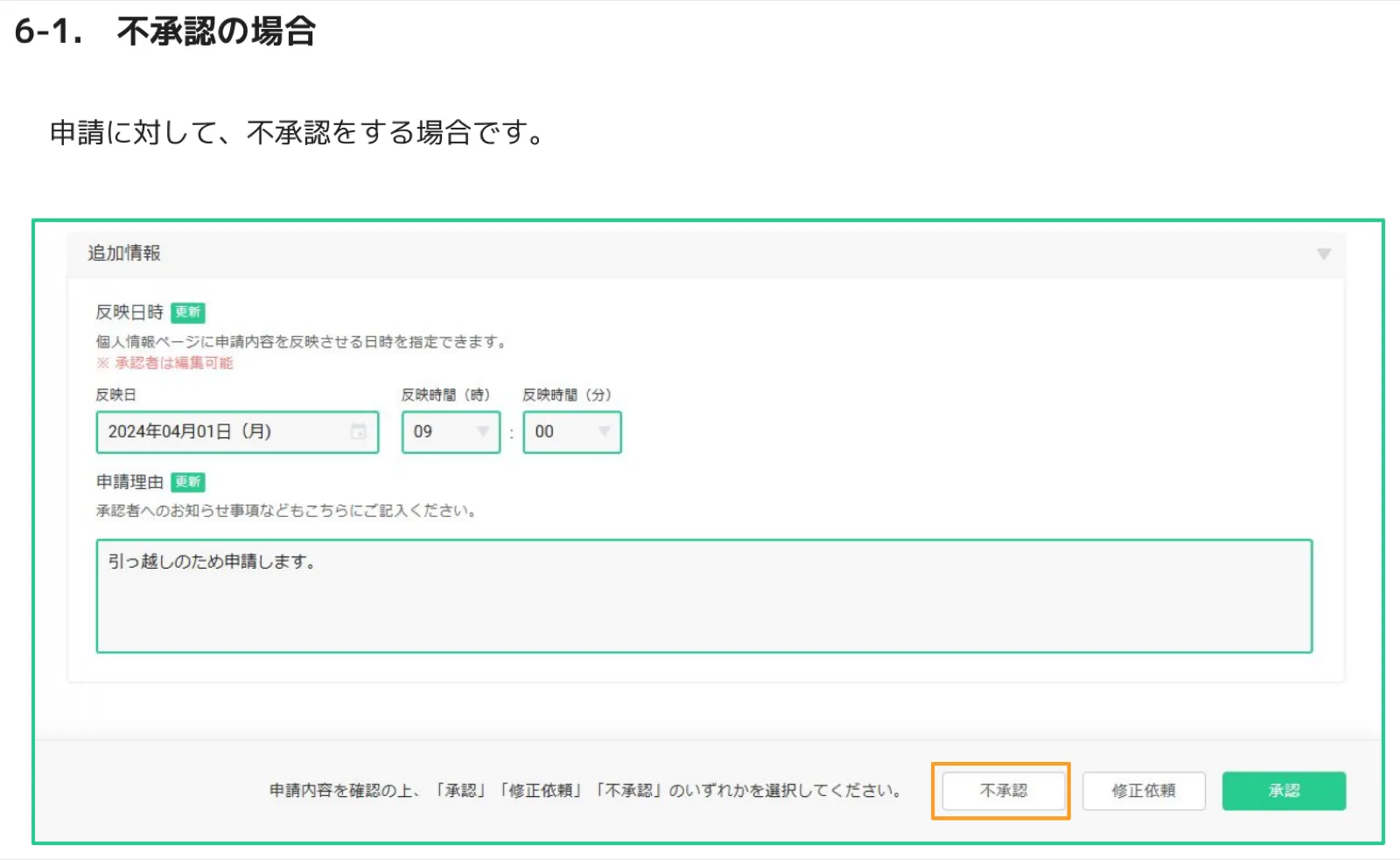
Task: Click the 反映日時 label
Action: [x=129, y=312]
